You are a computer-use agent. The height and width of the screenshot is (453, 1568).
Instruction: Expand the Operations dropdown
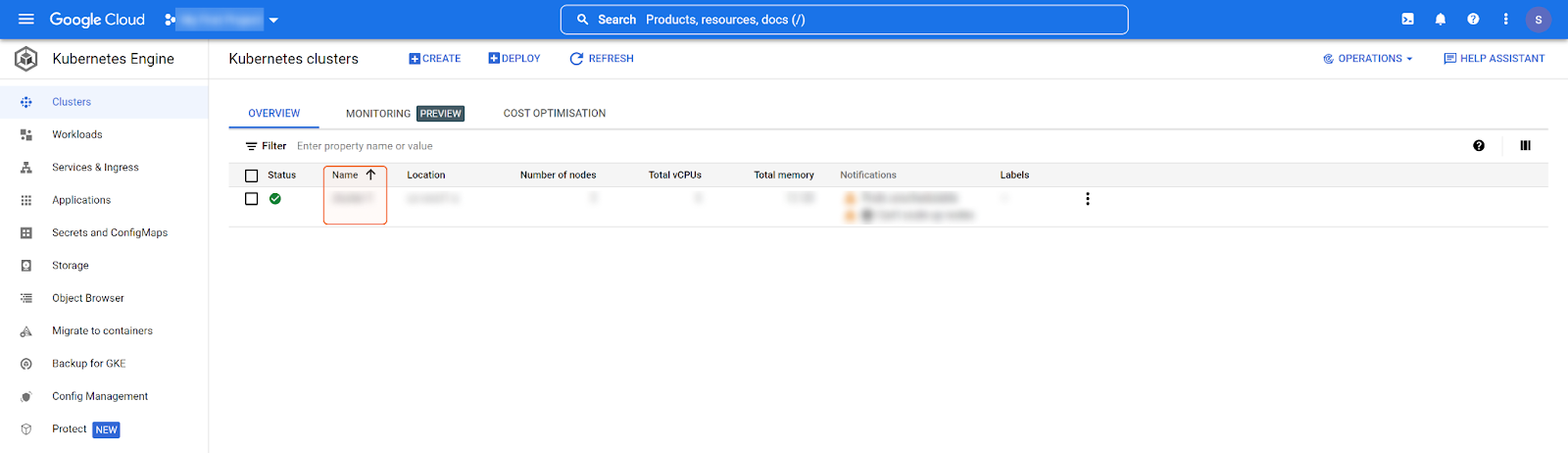point(1368,59)
